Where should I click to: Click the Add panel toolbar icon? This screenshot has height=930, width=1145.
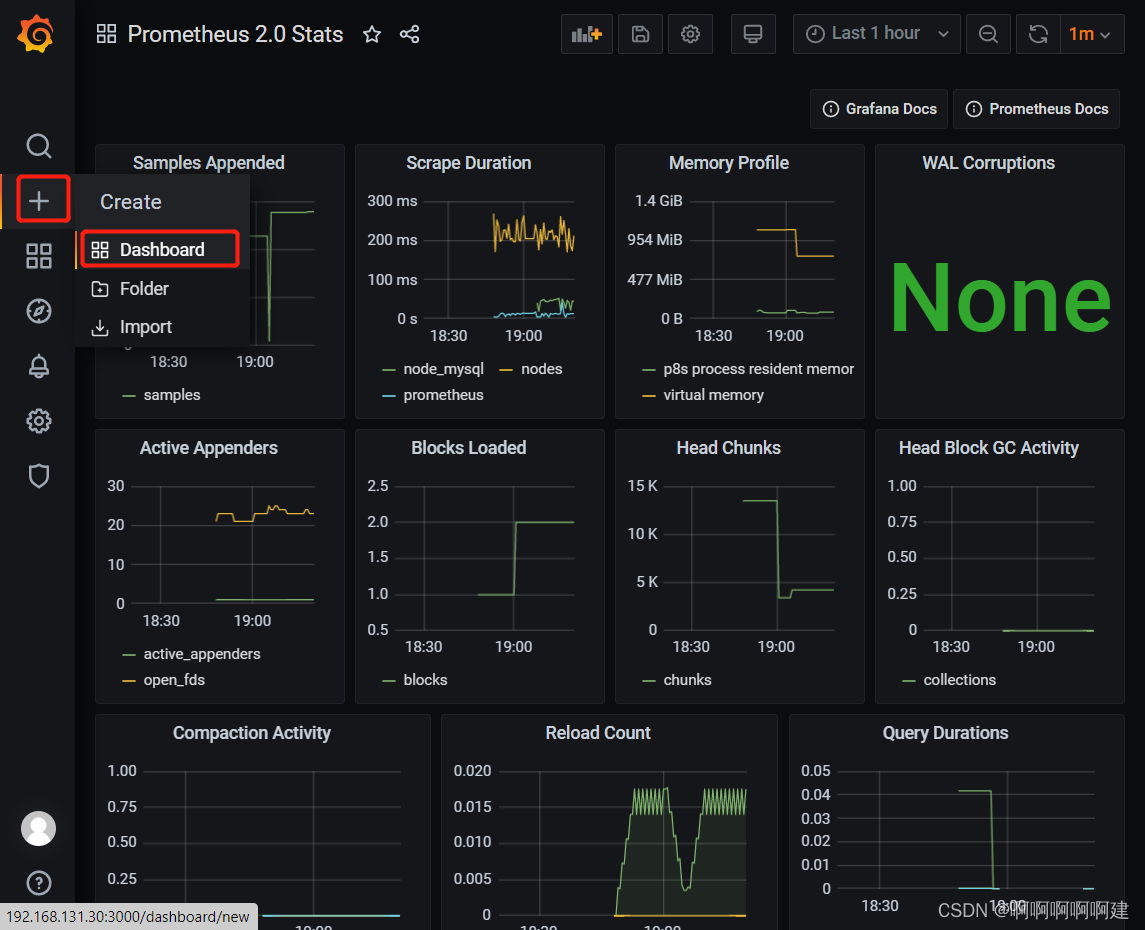(586, 34)
